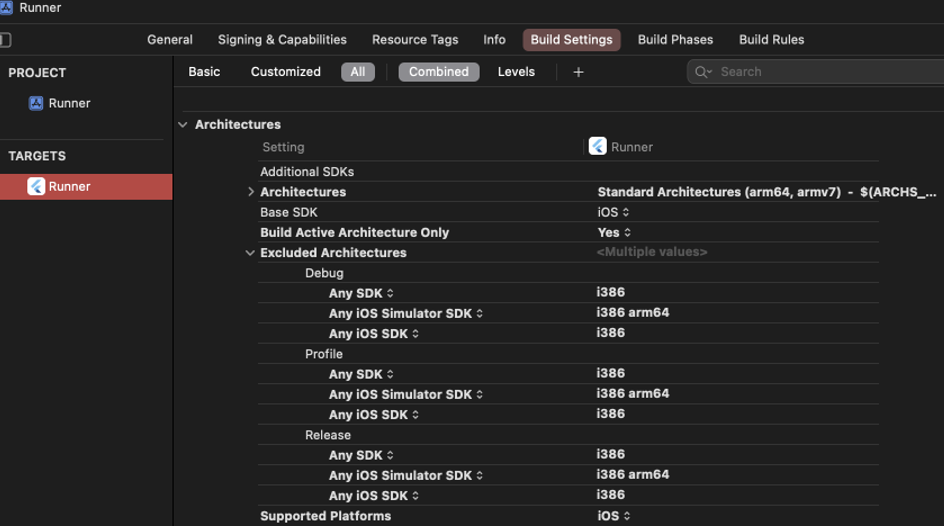944x526 pixels.
Task: Select the Build Settings tab
Action: click(571, 40)
